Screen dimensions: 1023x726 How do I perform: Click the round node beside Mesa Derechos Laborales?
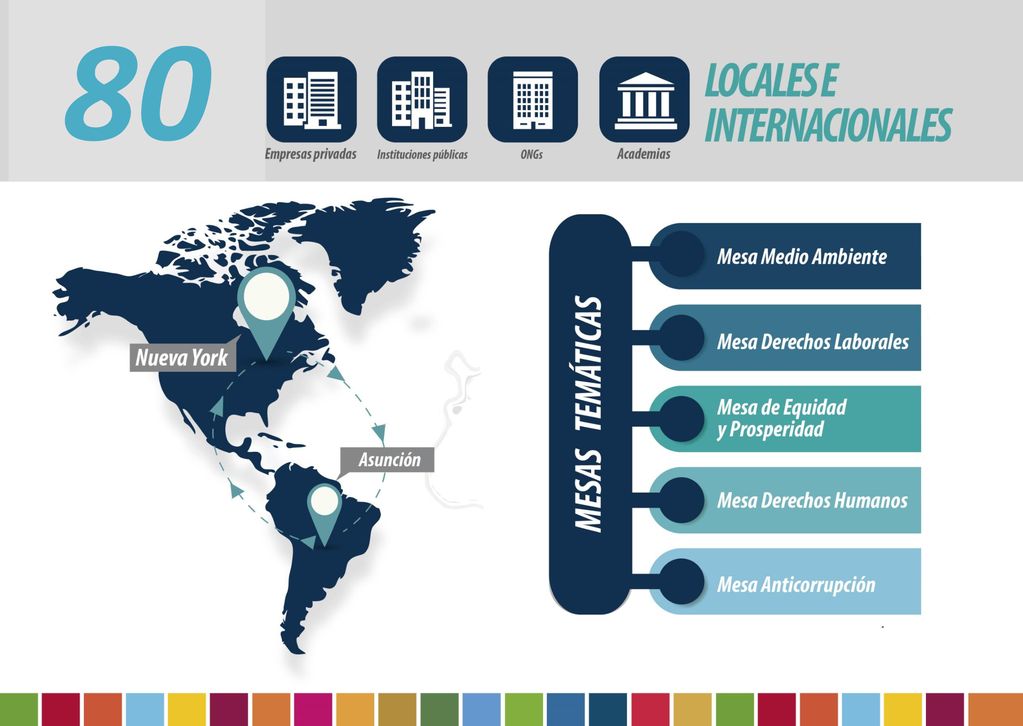tap(681, 338)
